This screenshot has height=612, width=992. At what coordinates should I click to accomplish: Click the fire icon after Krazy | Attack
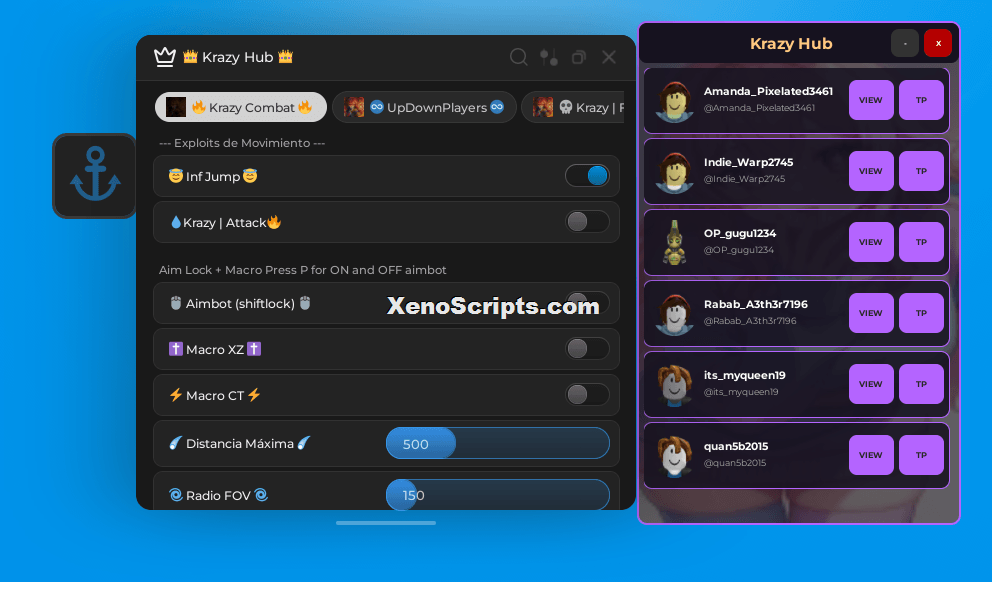tap(274, 222)
